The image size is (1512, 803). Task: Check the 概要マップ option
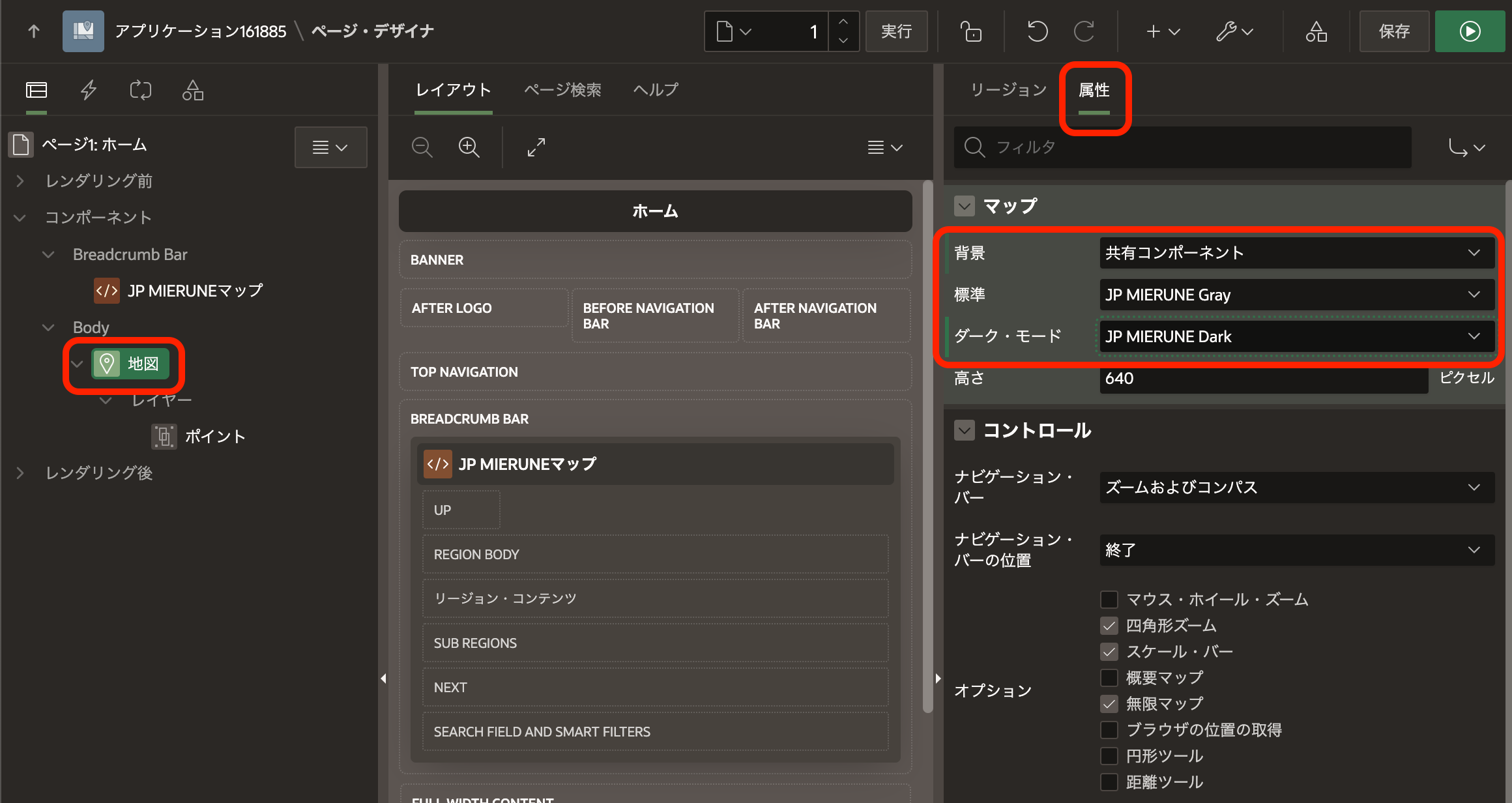[x=1109, y=677]
